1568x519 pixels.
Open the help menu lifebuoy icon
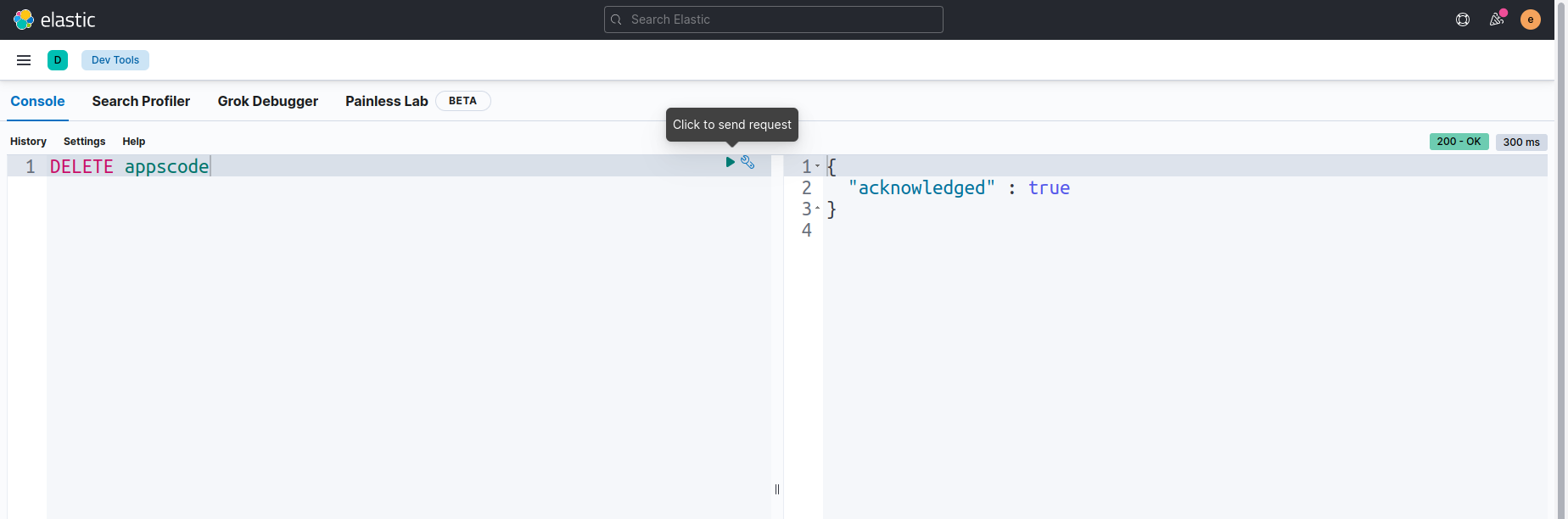point(1463,20)
